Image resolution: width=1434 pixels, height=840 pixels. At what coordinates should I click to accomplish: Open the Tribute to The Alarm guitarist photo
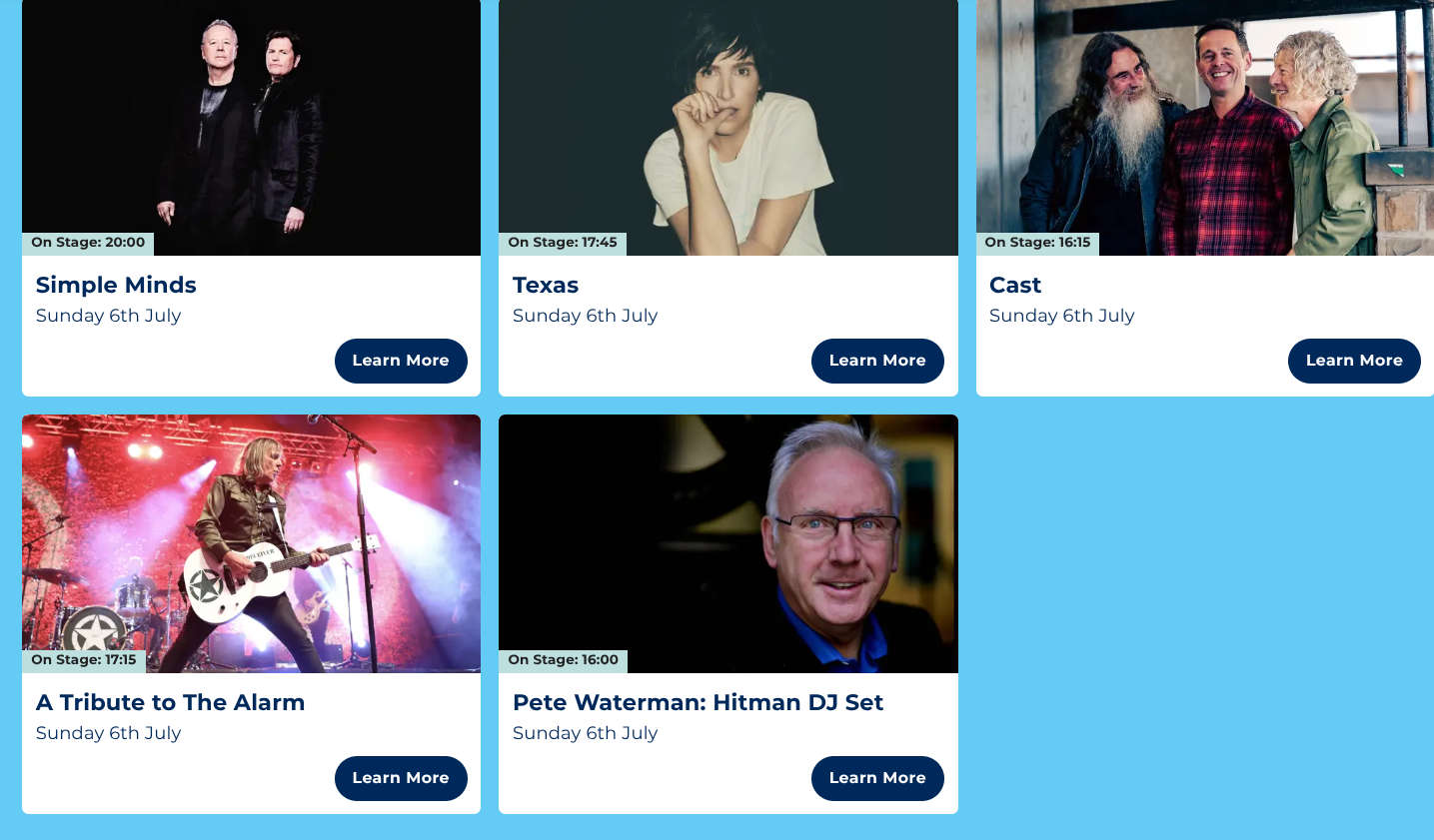(251, 543)
